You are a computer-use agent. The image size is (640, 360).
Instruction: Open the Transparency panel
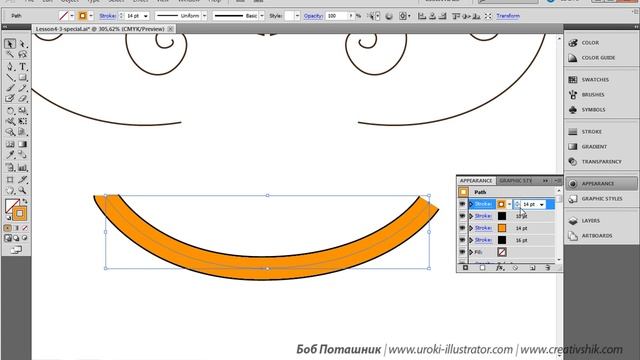601,162
